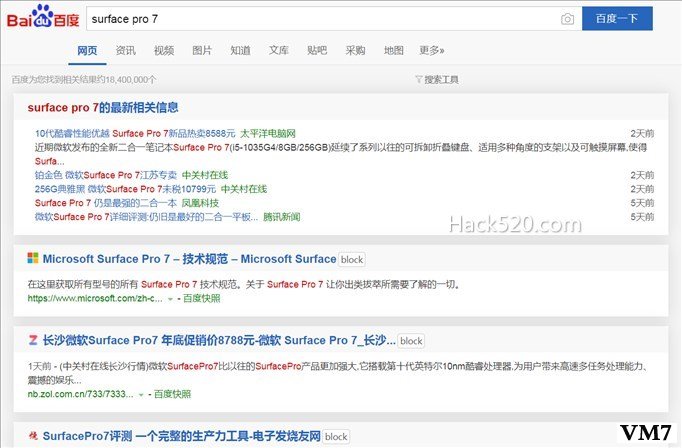Open Microsoft Surface Pro 7 – 技术规范 result title
The width and height of the screenshot is (682, 448).
click(x=189, y=259)
